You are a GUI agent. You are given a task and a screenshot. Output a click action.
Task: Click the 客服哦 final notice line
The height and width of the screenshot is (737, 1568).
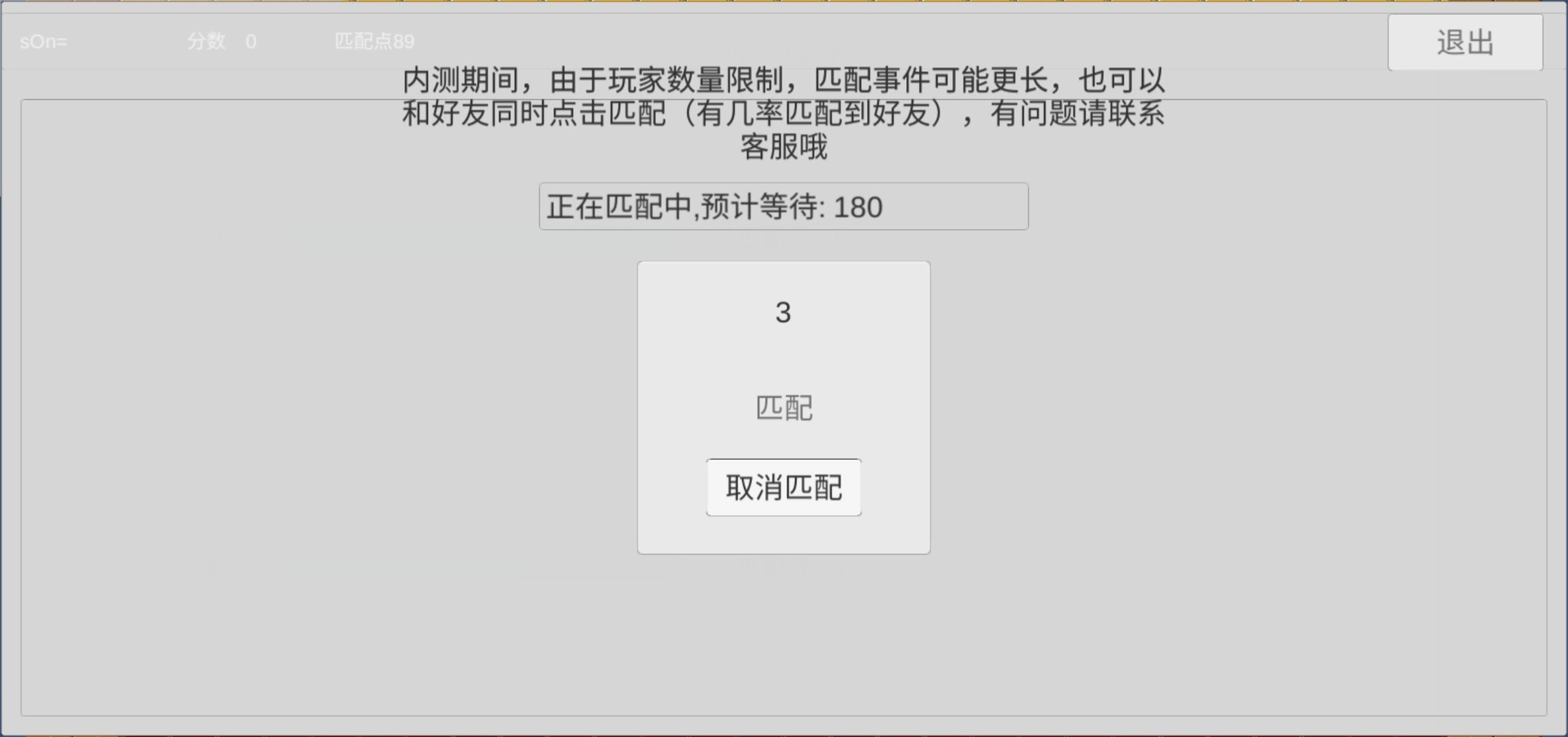784,147
